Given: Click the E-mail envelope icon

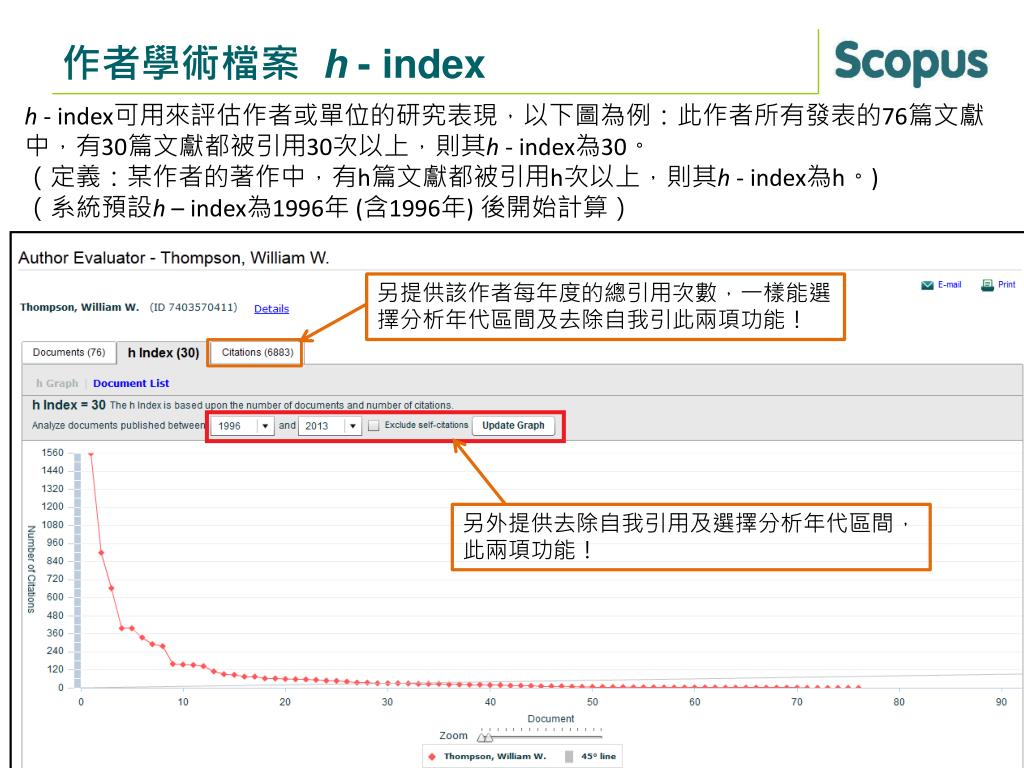Looking at the screenshot, I should [x=927, y=285].
